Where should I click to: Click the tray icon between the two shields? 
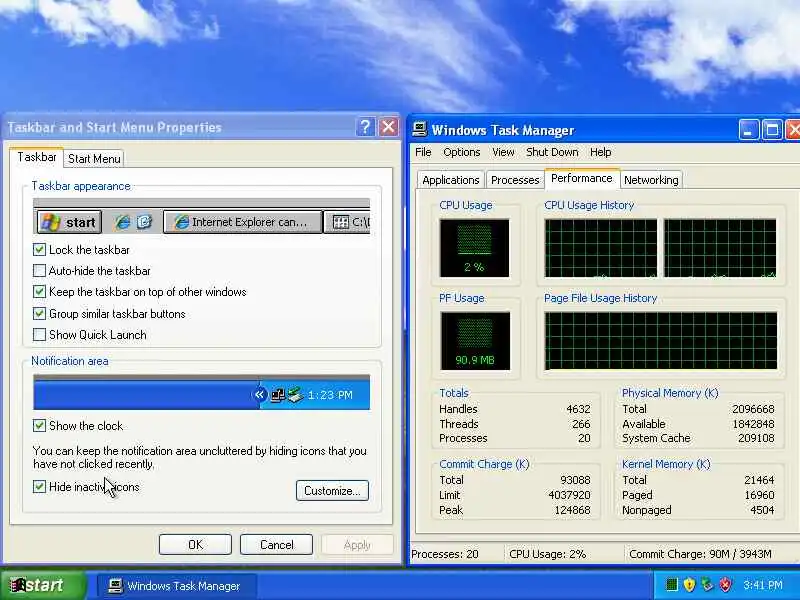click(x=707, y=585)
